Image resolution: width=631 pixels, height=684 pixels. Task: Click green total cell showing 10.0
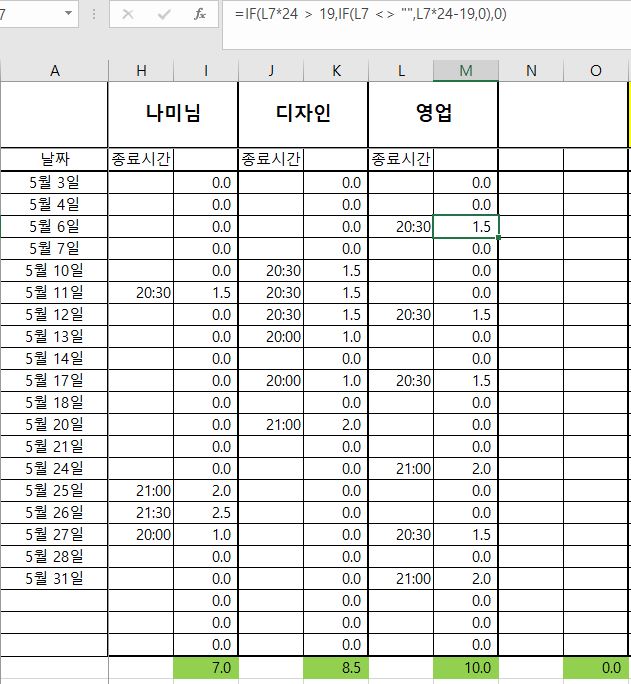point(466,668)
